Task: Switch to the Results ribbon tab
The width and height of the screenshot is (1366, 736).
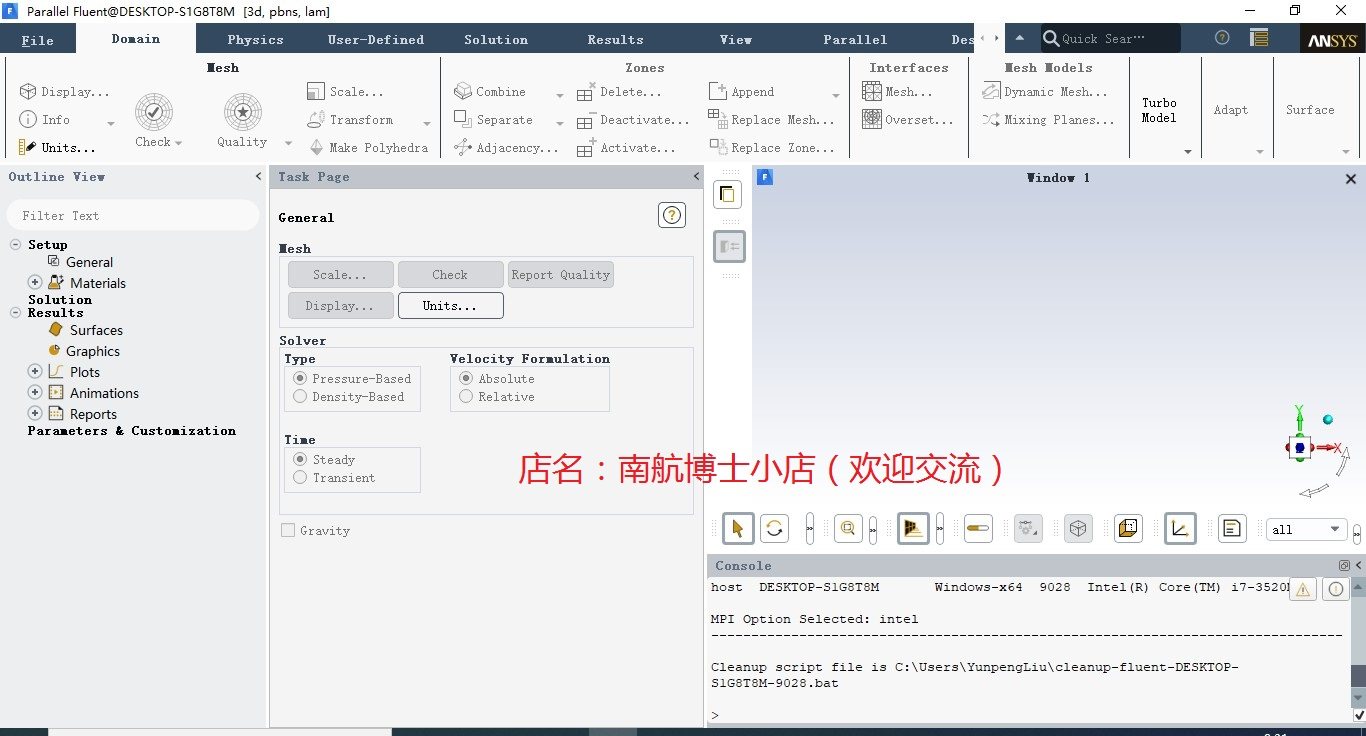Action: [x=616, y=40]
